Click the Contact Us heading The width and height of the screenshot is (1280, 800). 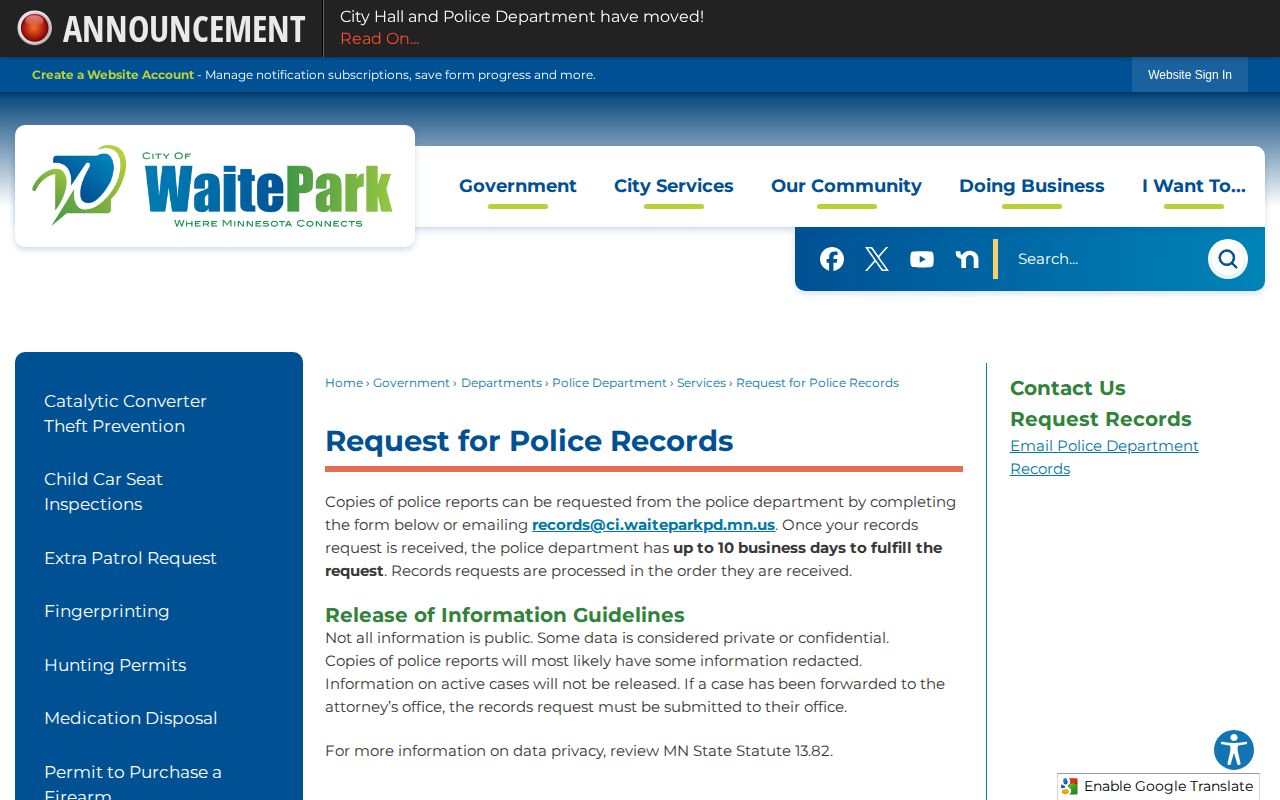coord(1068,388)
